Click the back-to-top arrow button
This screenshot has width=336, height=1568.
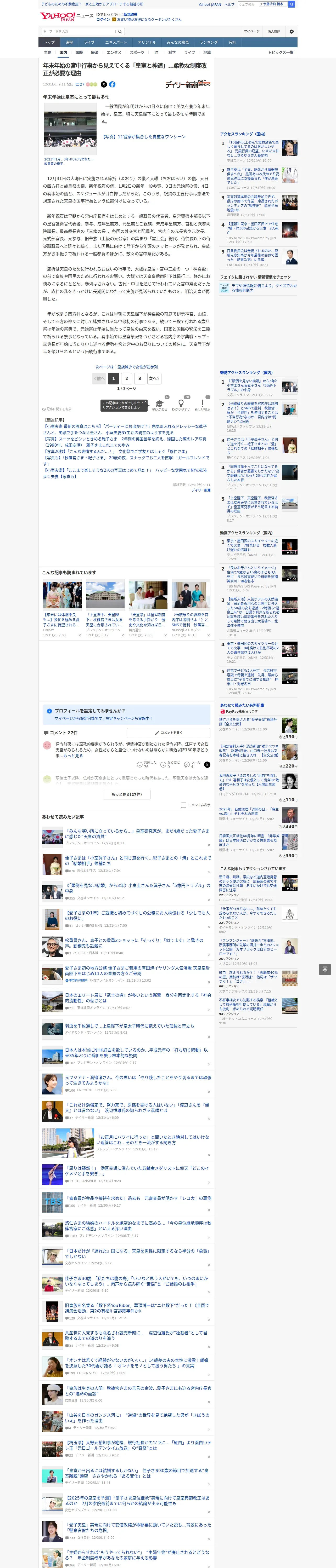325,969
